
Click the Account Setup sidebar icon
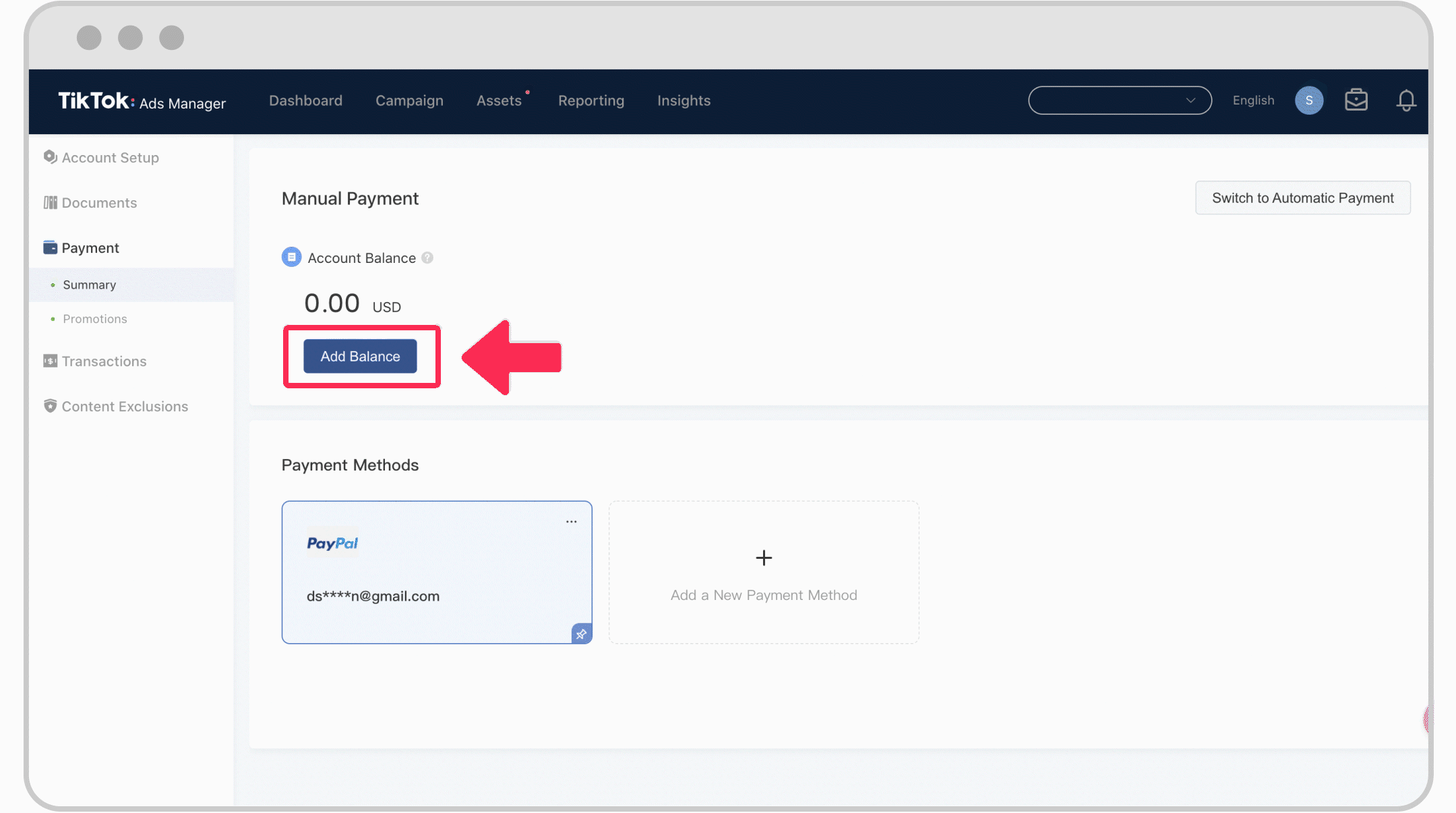point(50,157)
